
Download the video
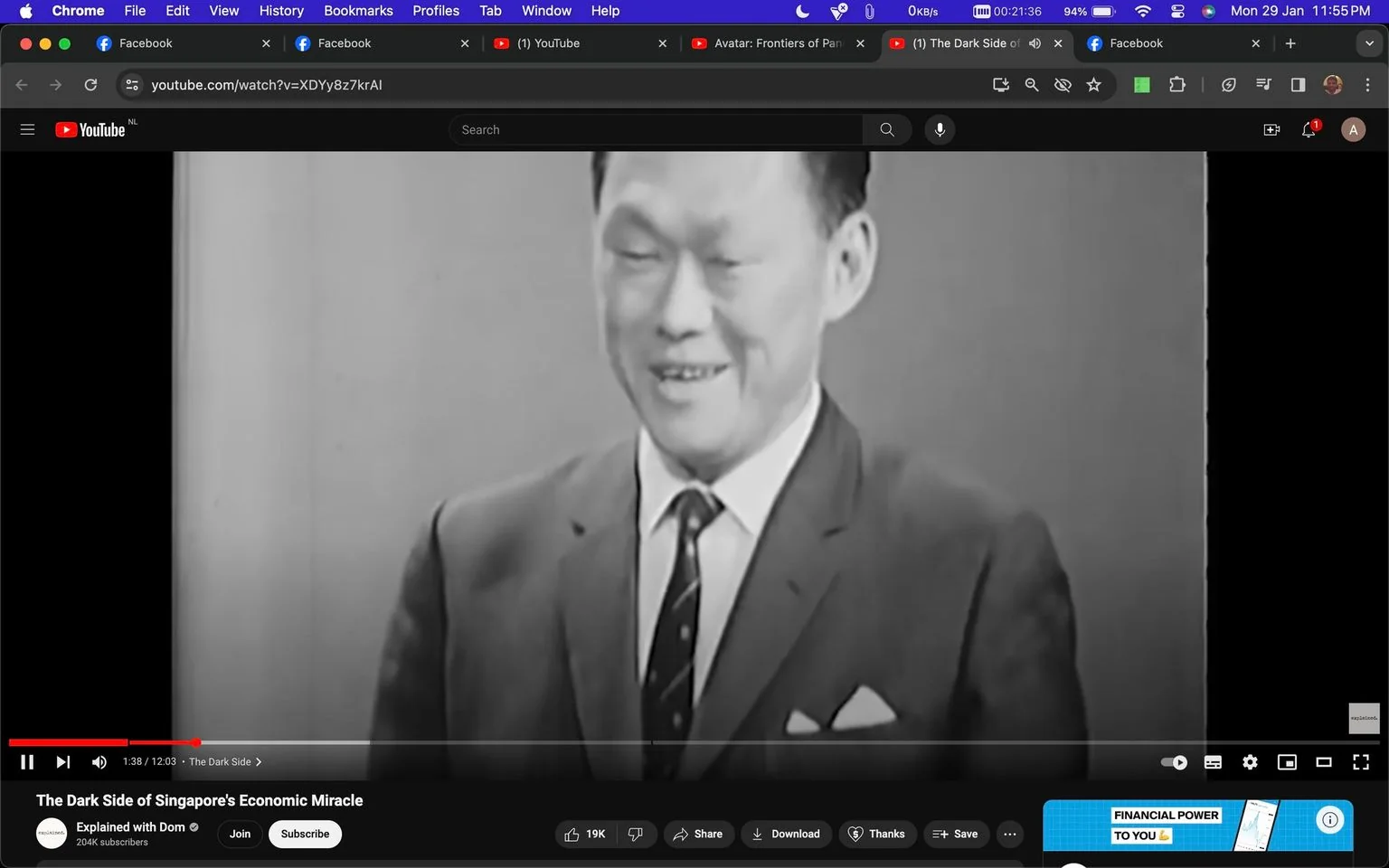coord(786,834)
